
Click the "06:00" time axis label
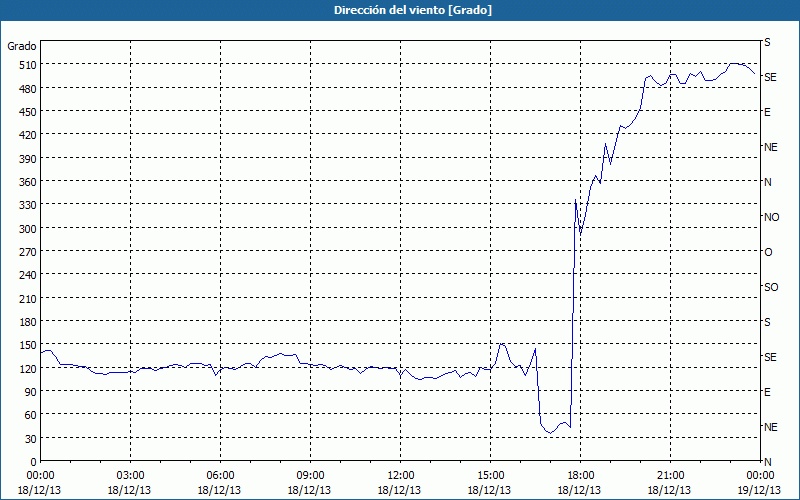pyautogui.click(x=220, y=476)
